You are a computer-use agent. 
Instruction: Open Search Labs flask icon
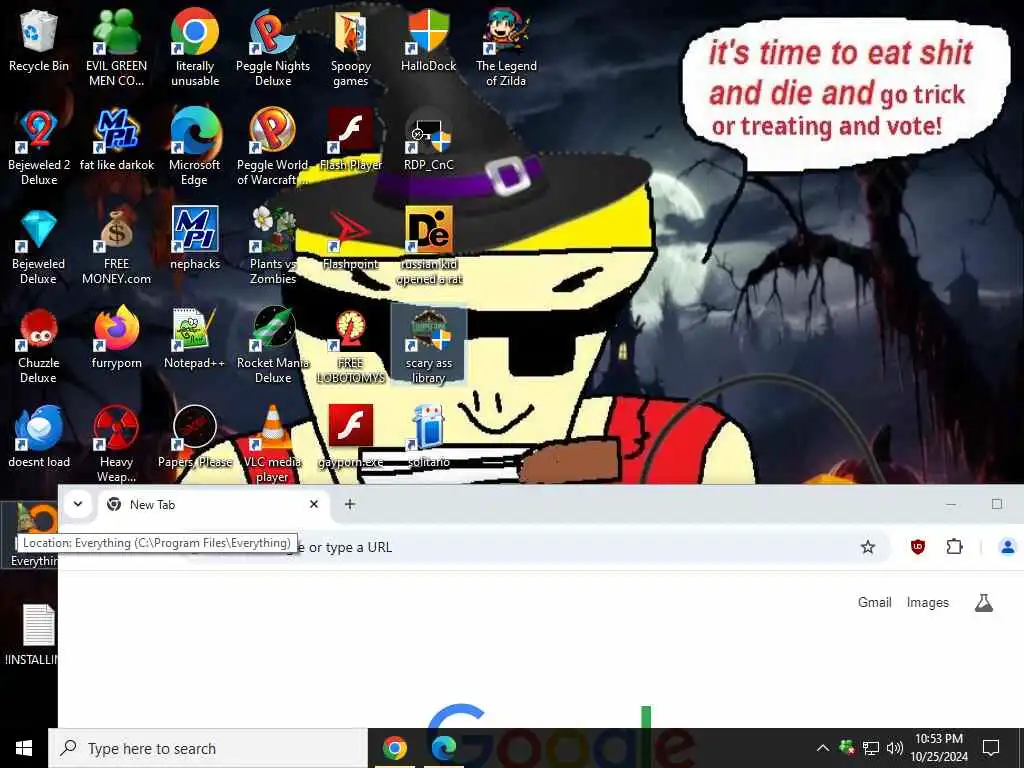click(984, 603)
